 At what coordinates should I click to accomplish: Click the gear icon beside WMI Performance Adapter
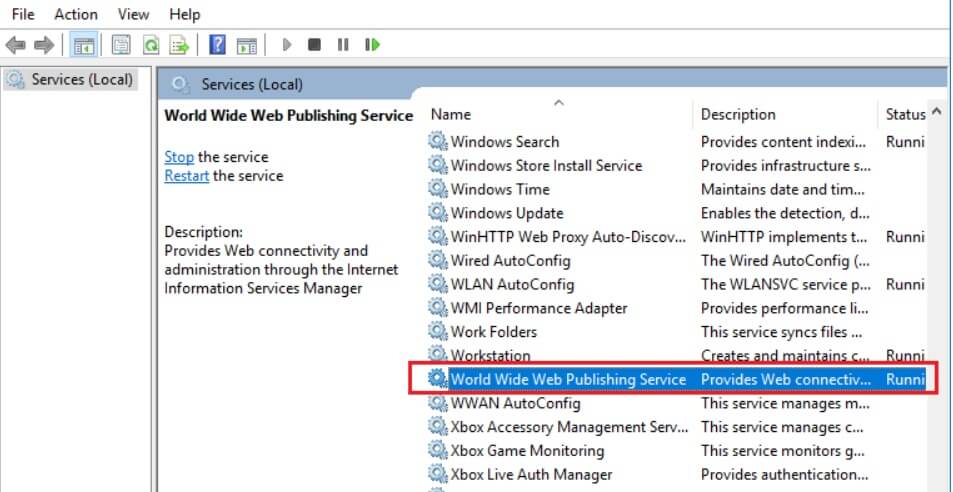[438, 307]
